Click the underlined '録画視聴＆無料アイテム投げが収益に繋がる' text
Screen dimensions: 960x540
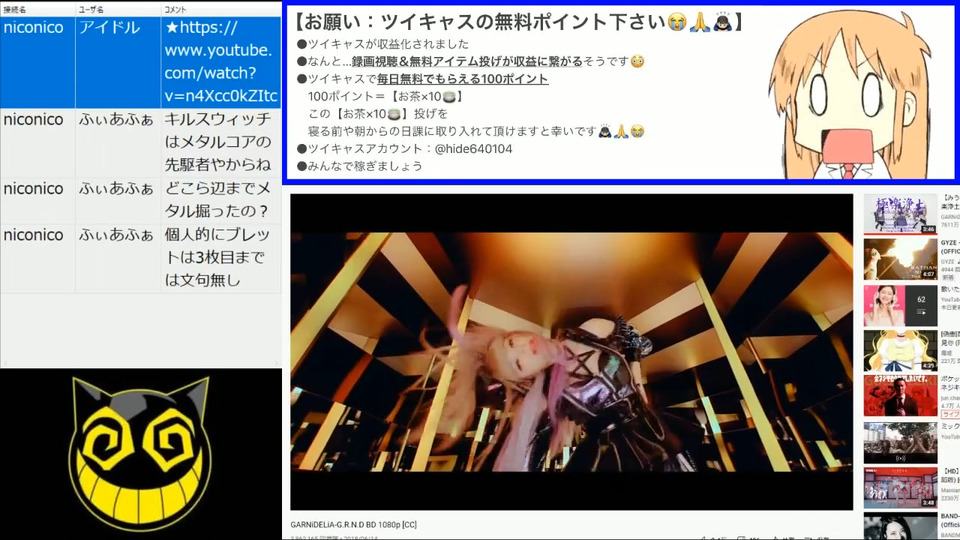coord(467,61)
